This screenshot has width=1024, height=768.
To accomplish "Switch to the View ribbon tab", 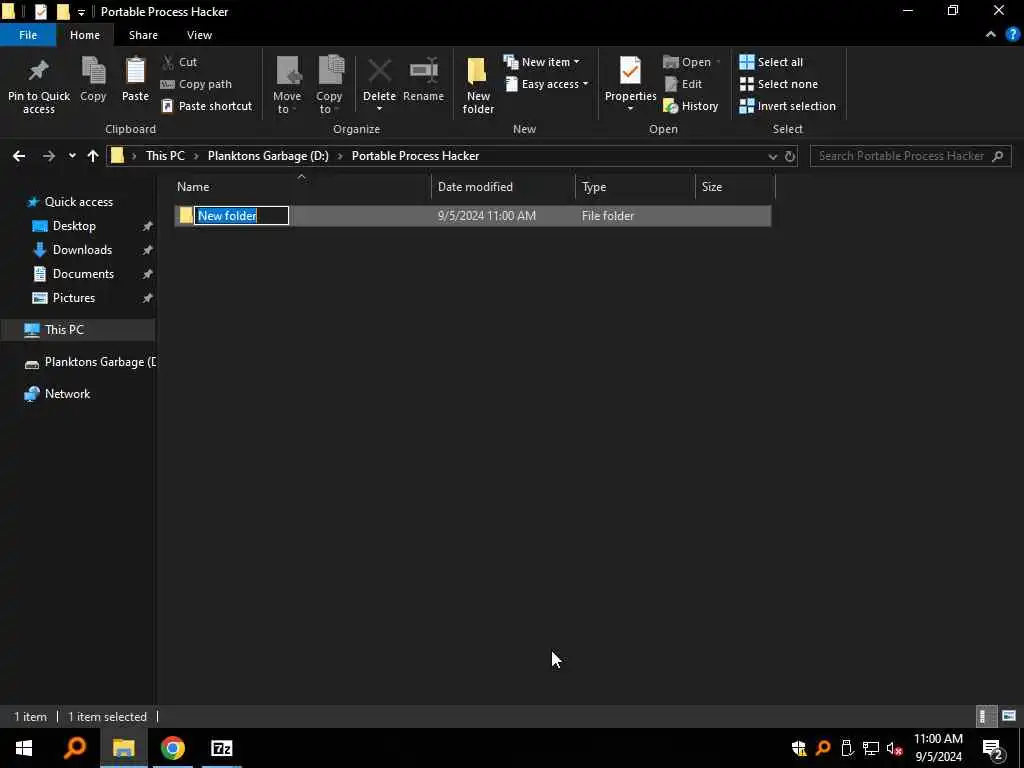I will tap(199, 35).
